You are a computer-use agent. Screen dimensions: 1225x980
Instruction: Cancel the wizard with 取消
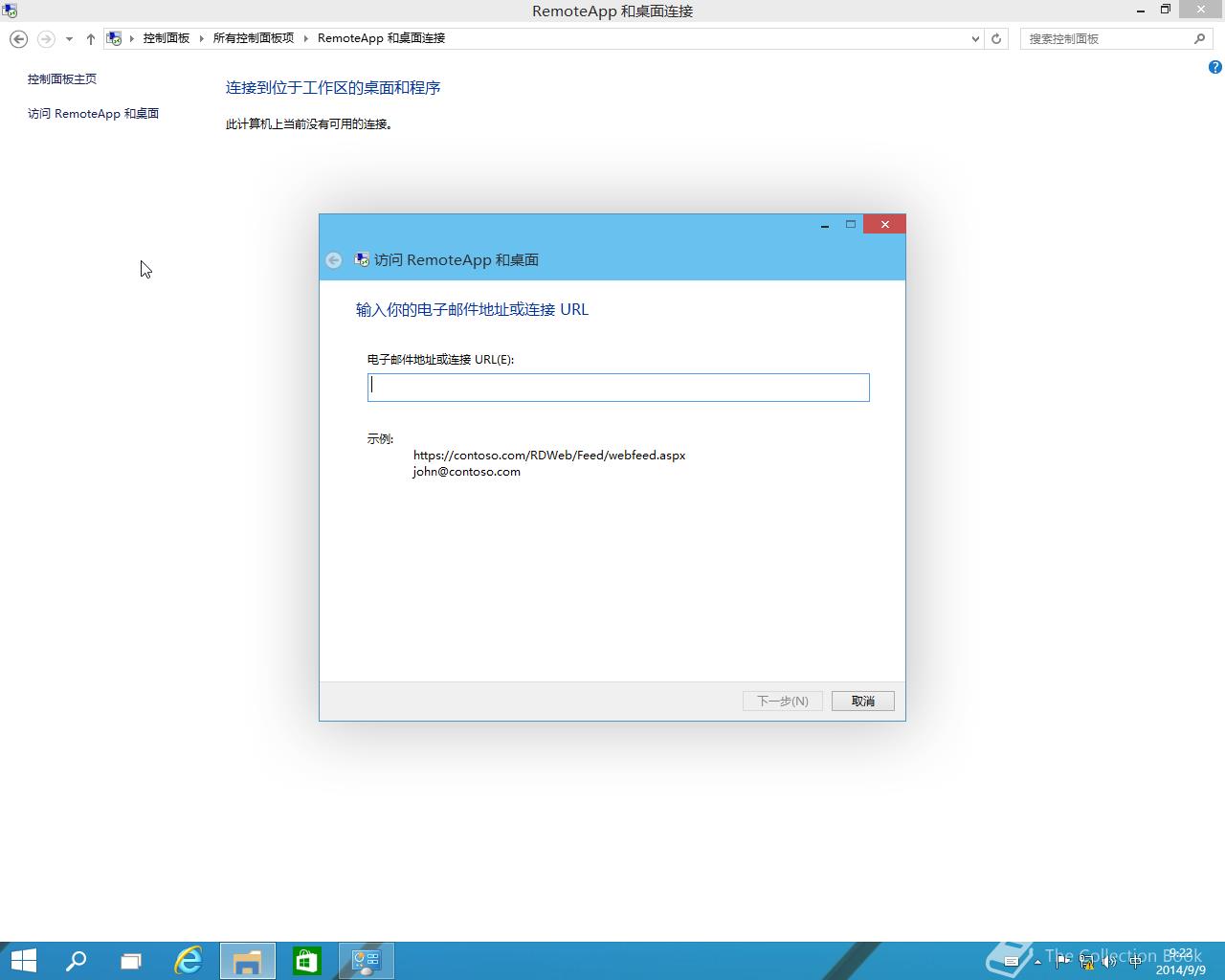863,702
